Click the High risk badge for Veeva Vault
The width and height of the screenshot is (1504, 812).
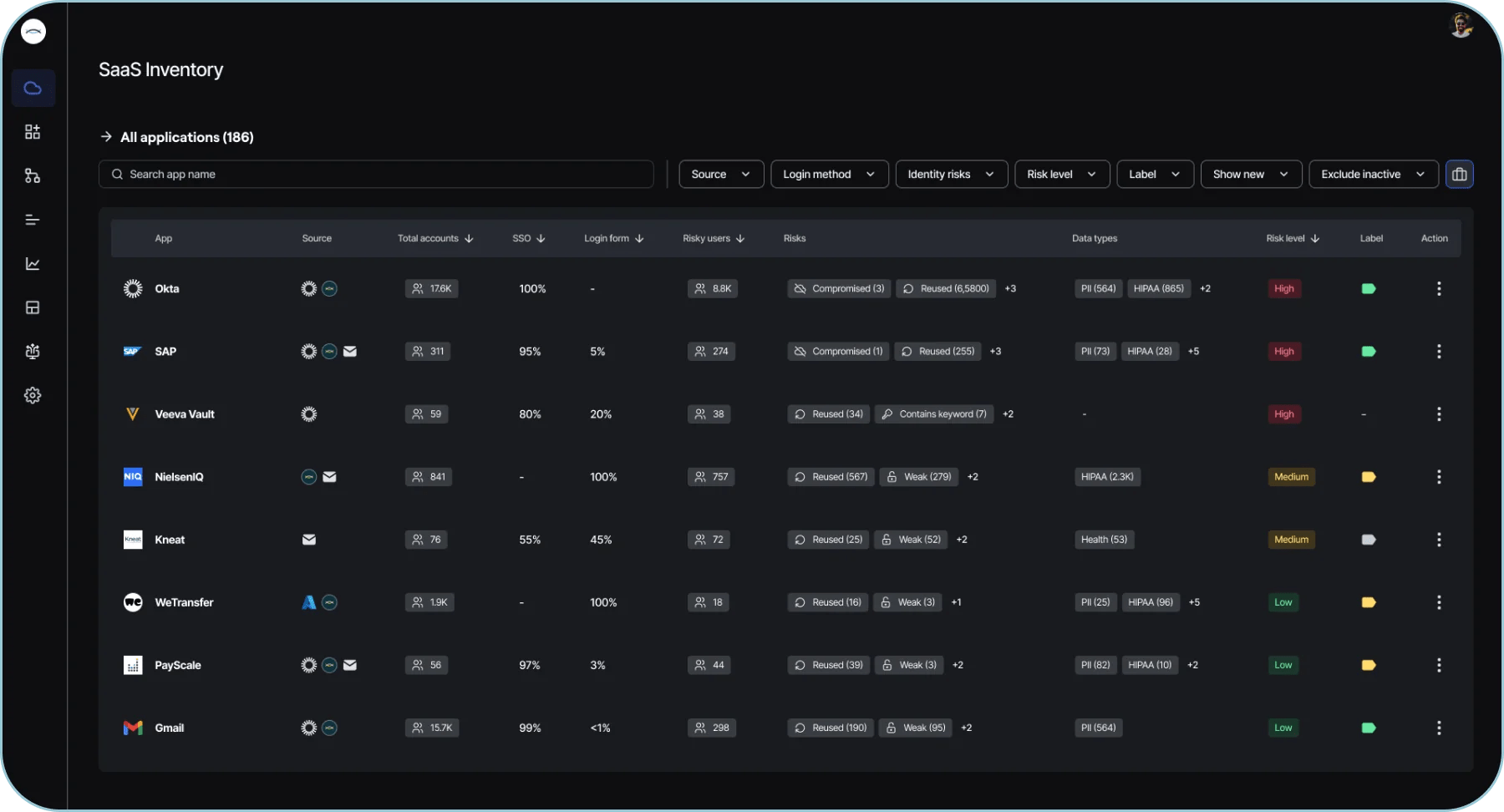pyautogui.click(x=1283, y=414)
